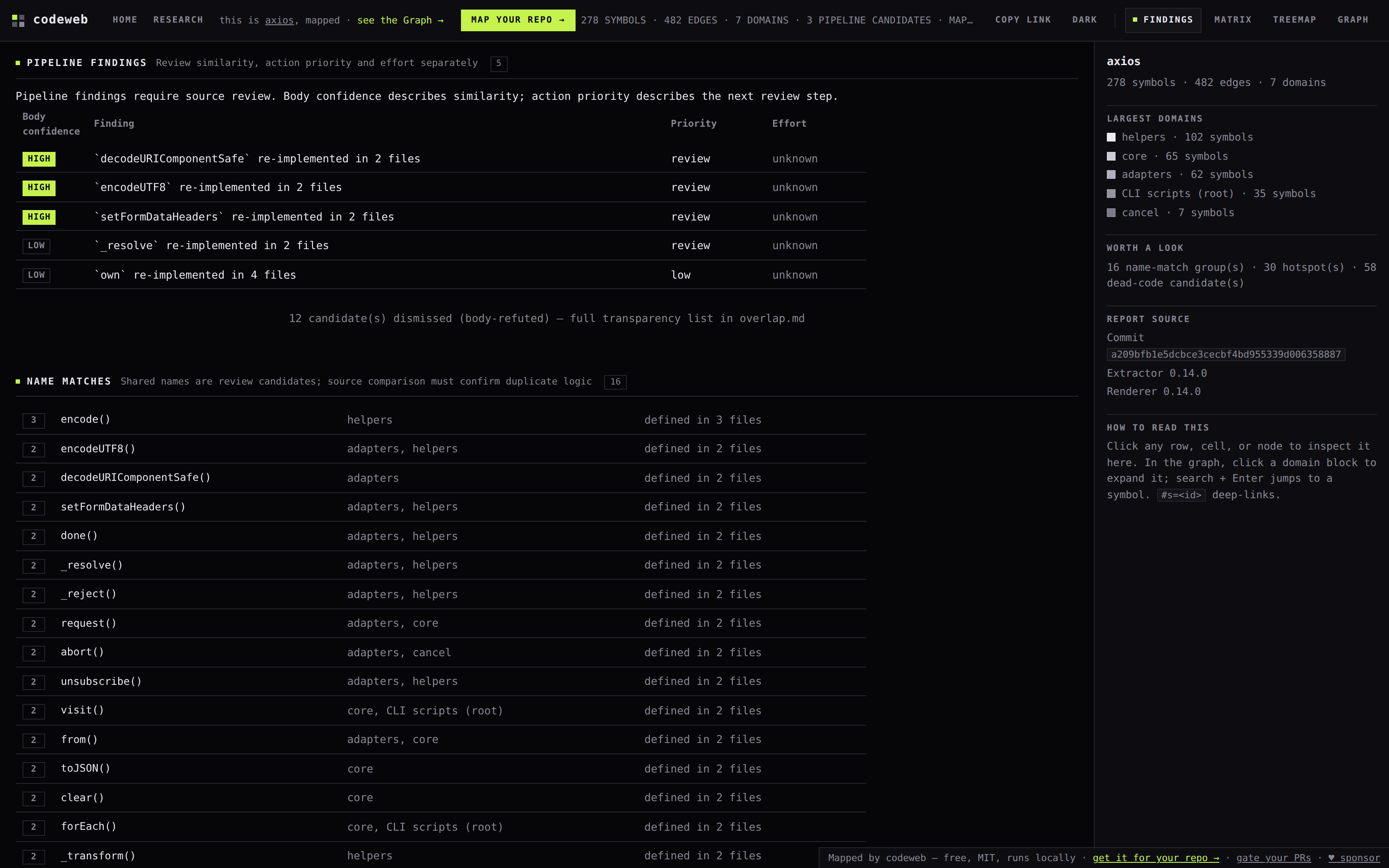
Task: Toggle the DARK theme button
Action: click(1084, 20)
